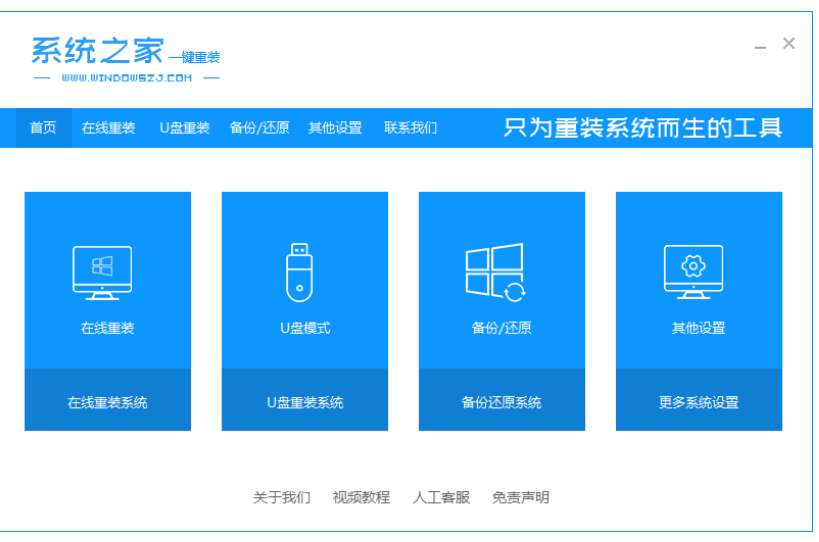Viewport: 819px width, 542px height.
Task: Close the application with the X icon
Action: 789,43
